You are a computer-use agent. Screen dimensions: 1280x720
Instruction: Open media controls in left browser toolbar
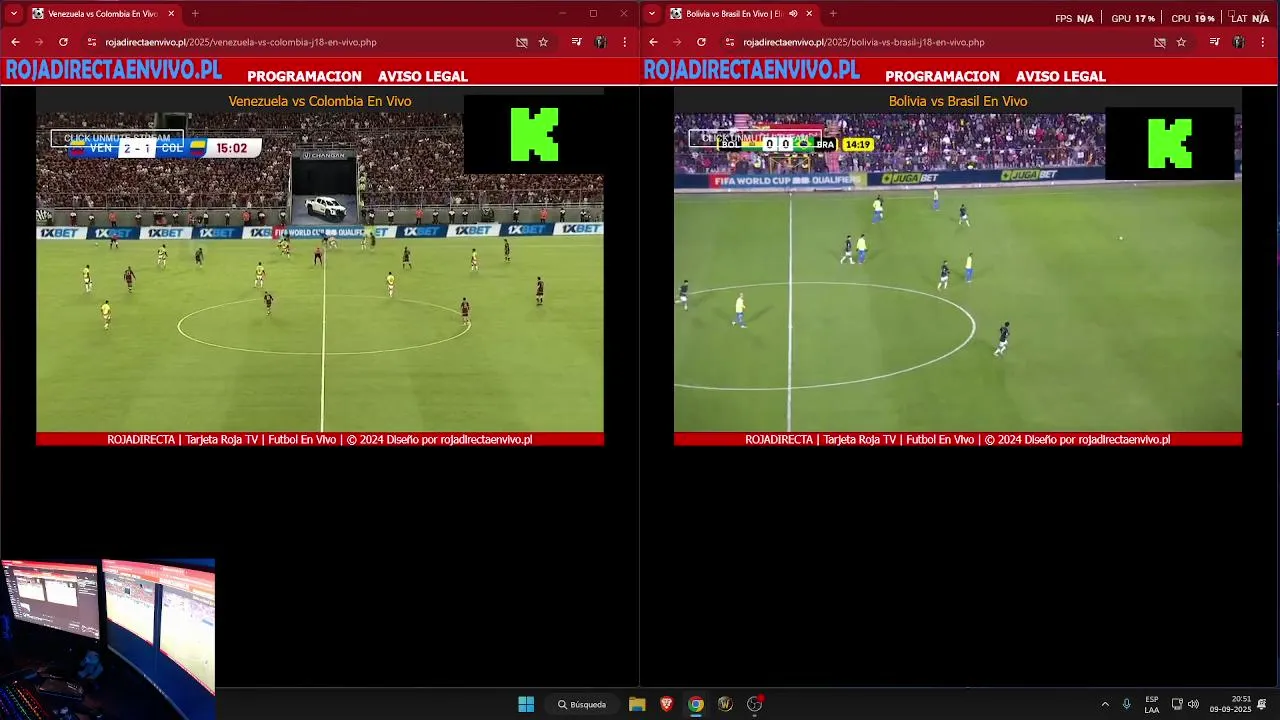click(x=576, y=42)
